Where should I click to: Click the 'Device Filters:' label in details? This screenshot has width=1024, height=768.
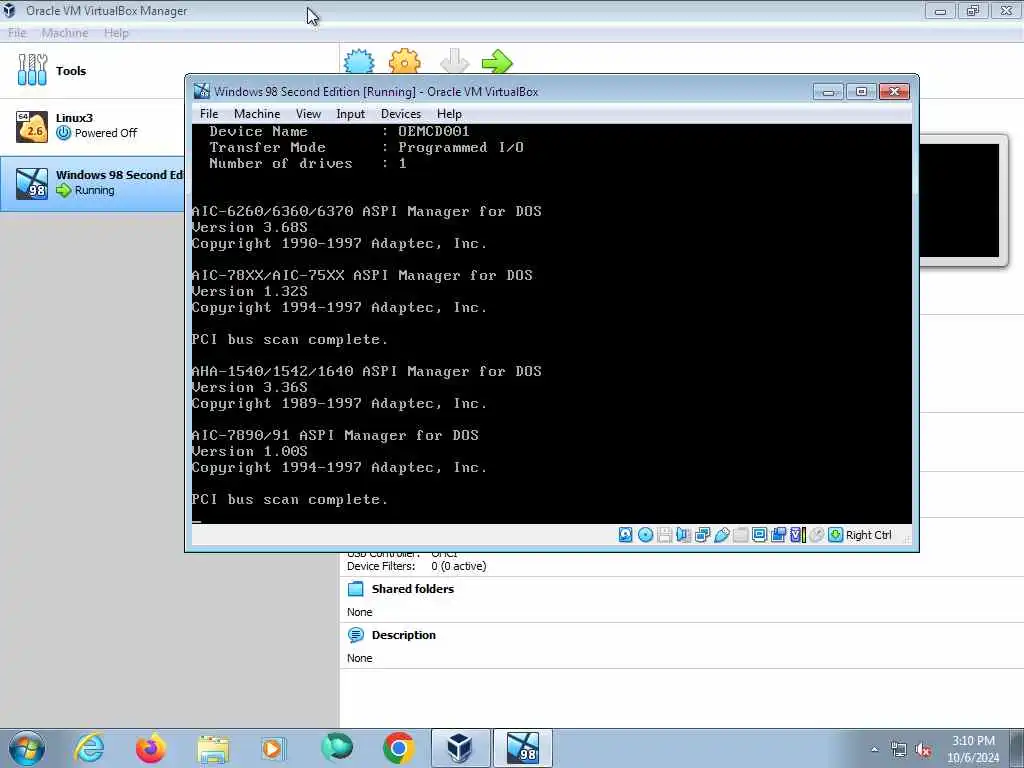click(381, 566)
